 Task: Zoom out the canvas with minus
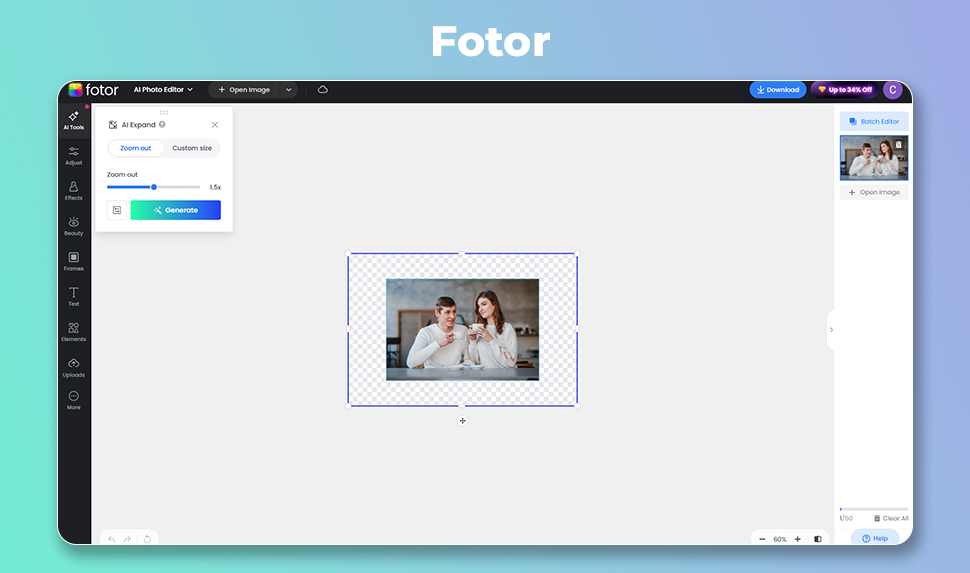pyautogui.click(x=762, y=539)
